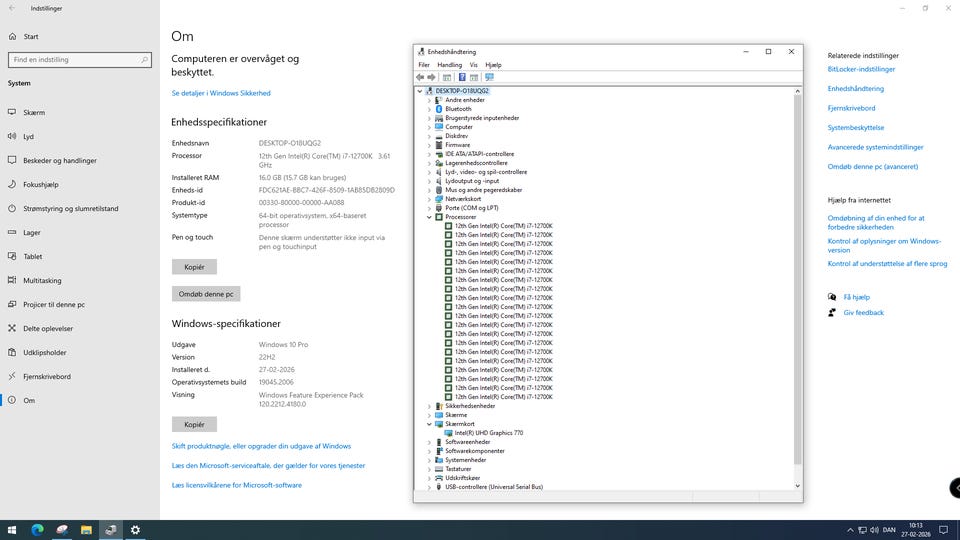
Task: Collapse the Skærmkort tree node
Action: tap(429, 424)
